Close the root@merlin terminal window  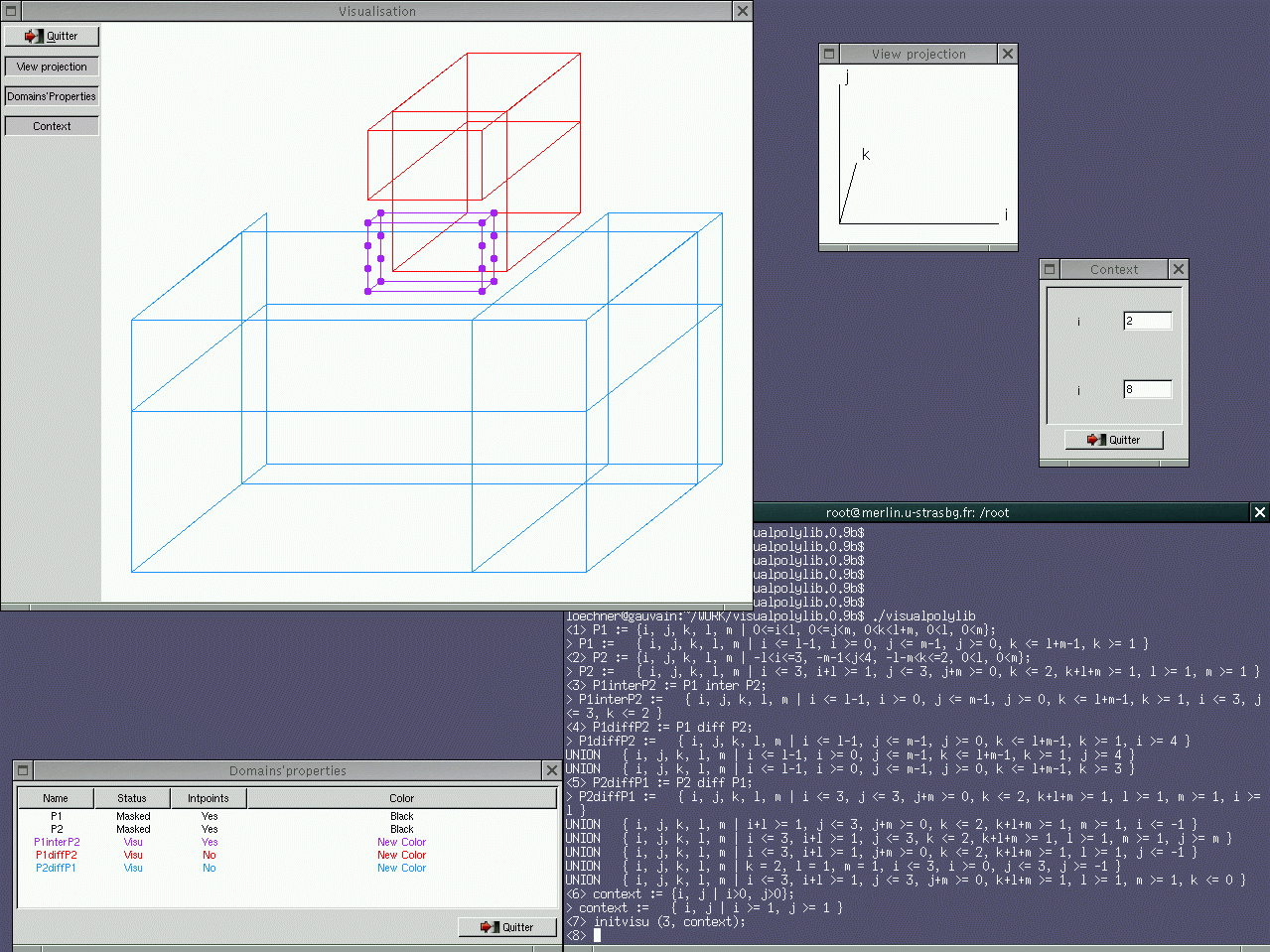pos(1259,512)
